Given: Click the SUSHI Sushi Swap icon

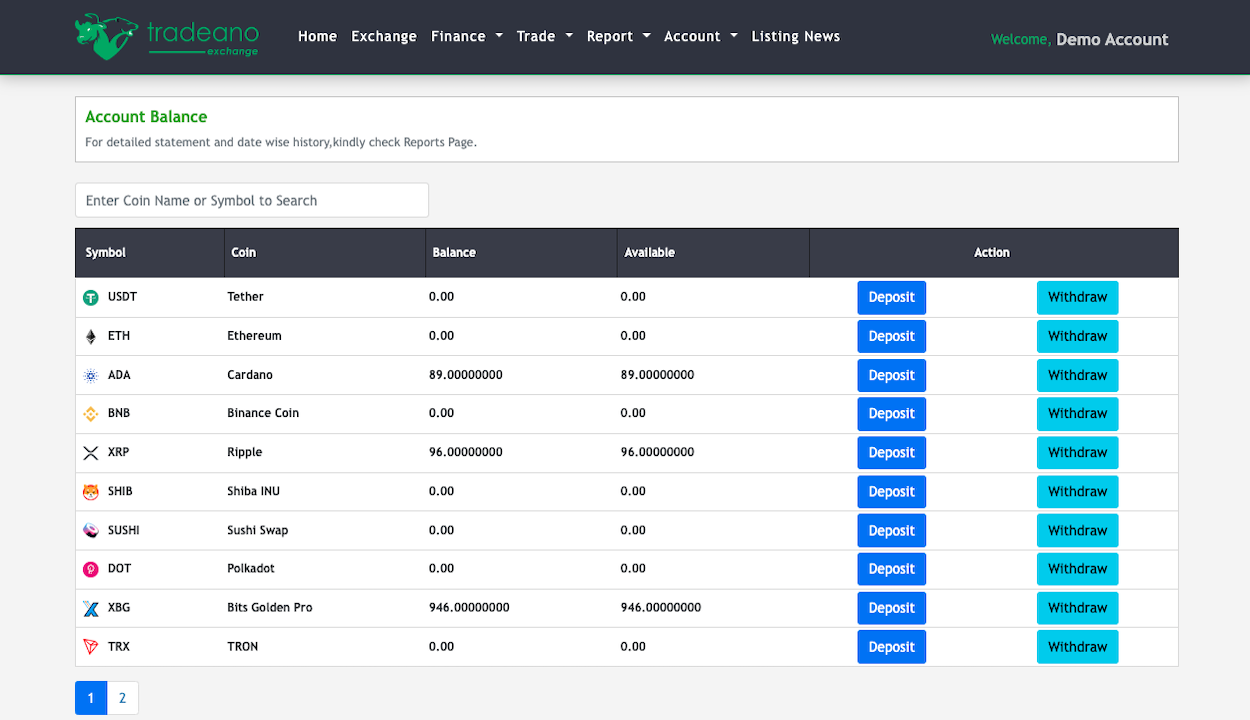Looking at the screenshot, I should pyautogui.click(x=91, y=530).
